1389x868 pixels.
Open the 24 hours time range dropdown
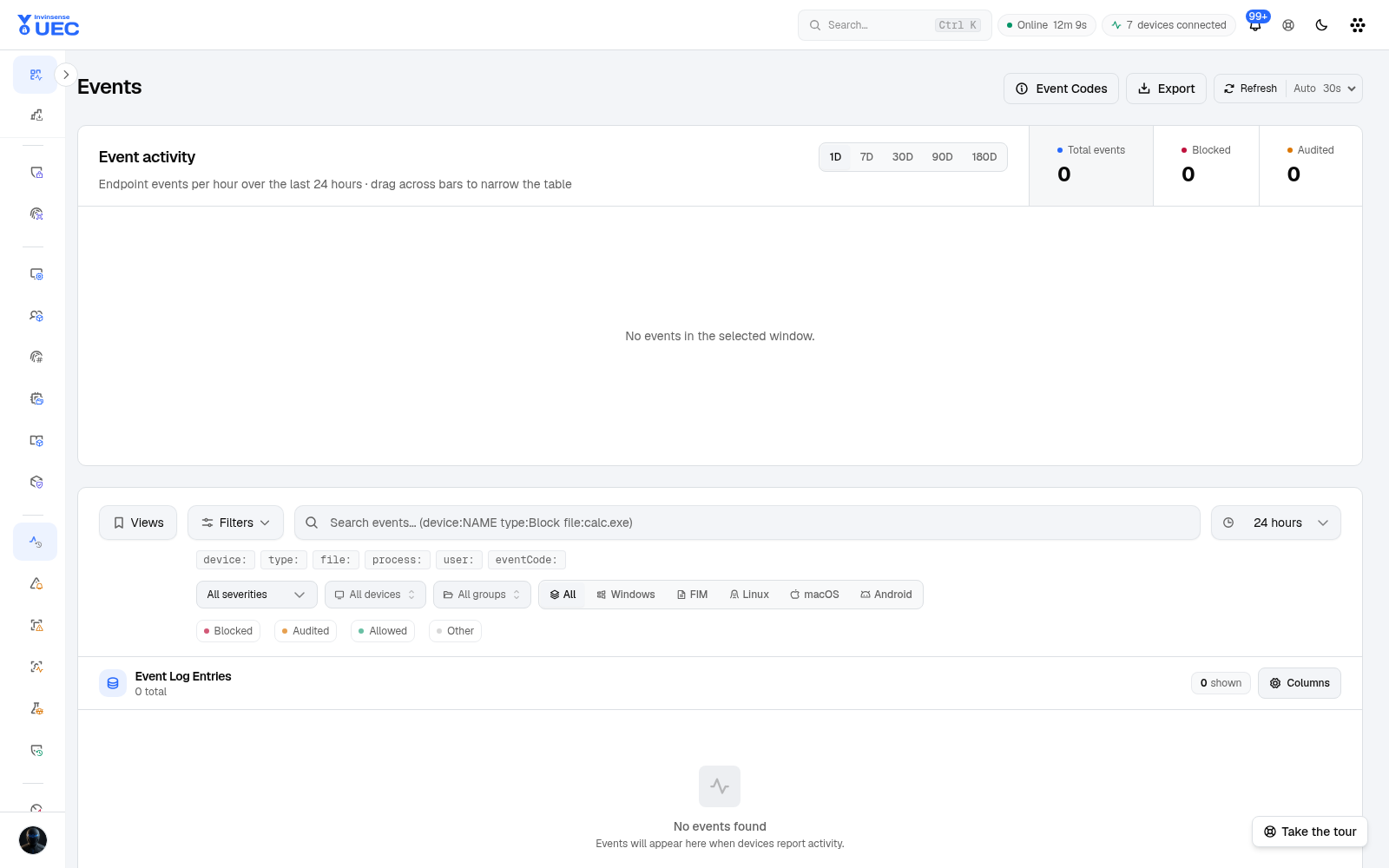point(1276,523)
